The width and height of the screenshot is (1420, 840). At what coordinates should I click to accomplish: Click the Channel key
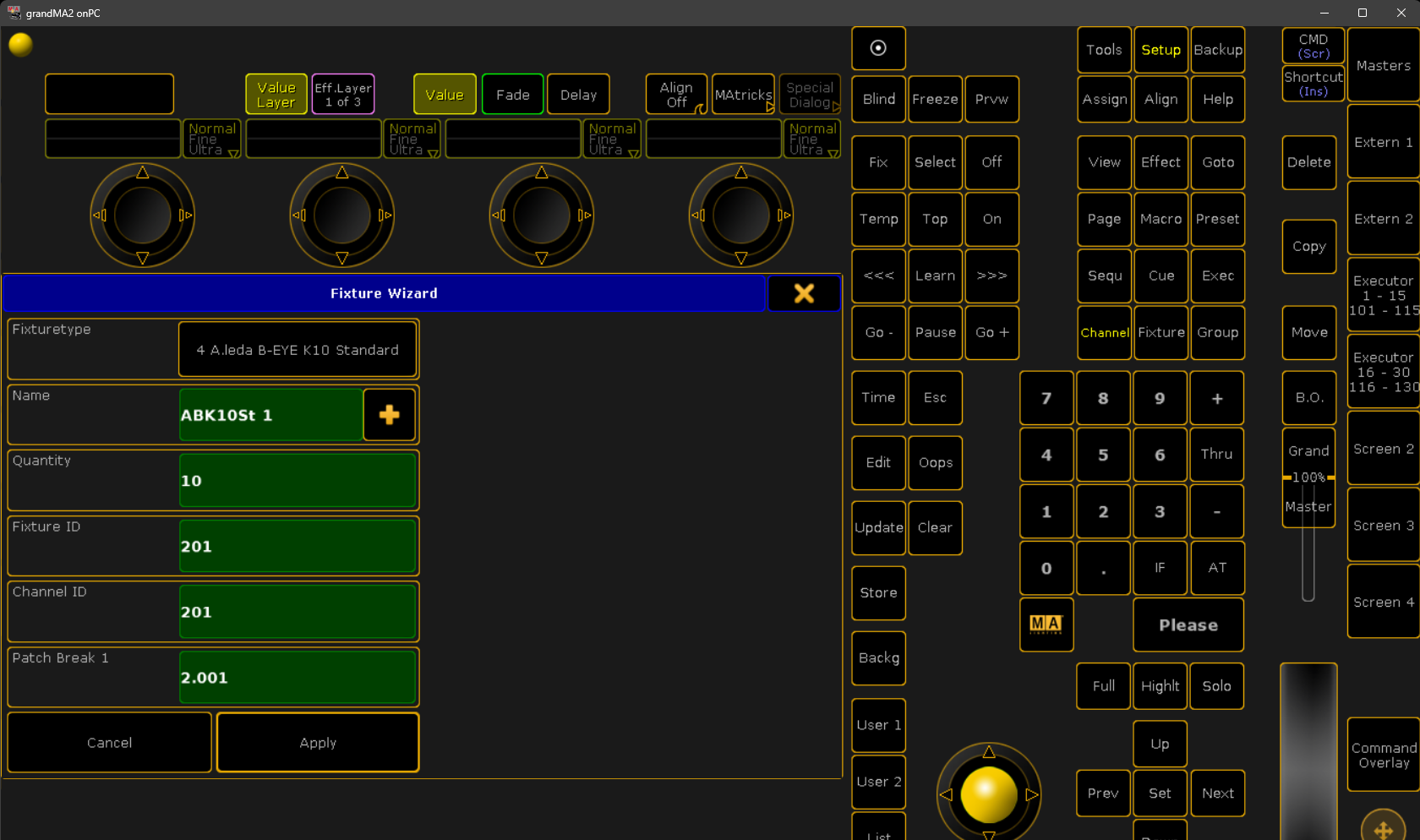coord(1104,332)
